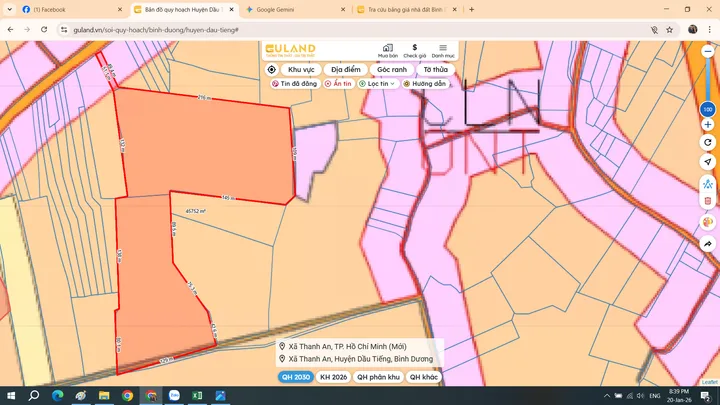720x405 pixels.
Task: Open the Danh mục hamburger menu
Action: pyautogui.click(x=443, y=51)
